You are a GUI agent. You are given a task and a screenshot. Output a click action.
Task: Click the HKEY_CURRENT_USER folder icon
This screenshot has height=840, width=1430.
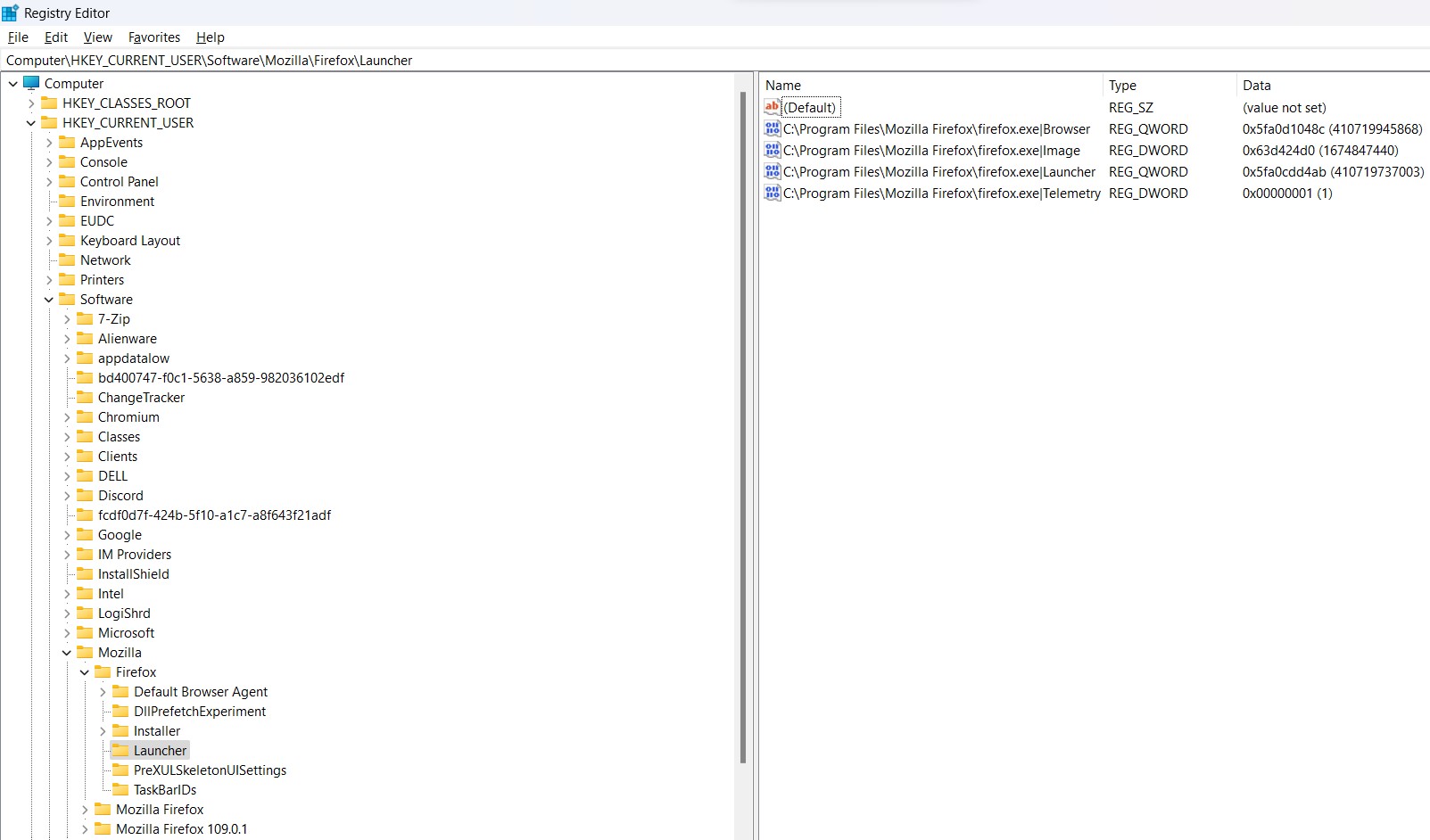(49, 122)
